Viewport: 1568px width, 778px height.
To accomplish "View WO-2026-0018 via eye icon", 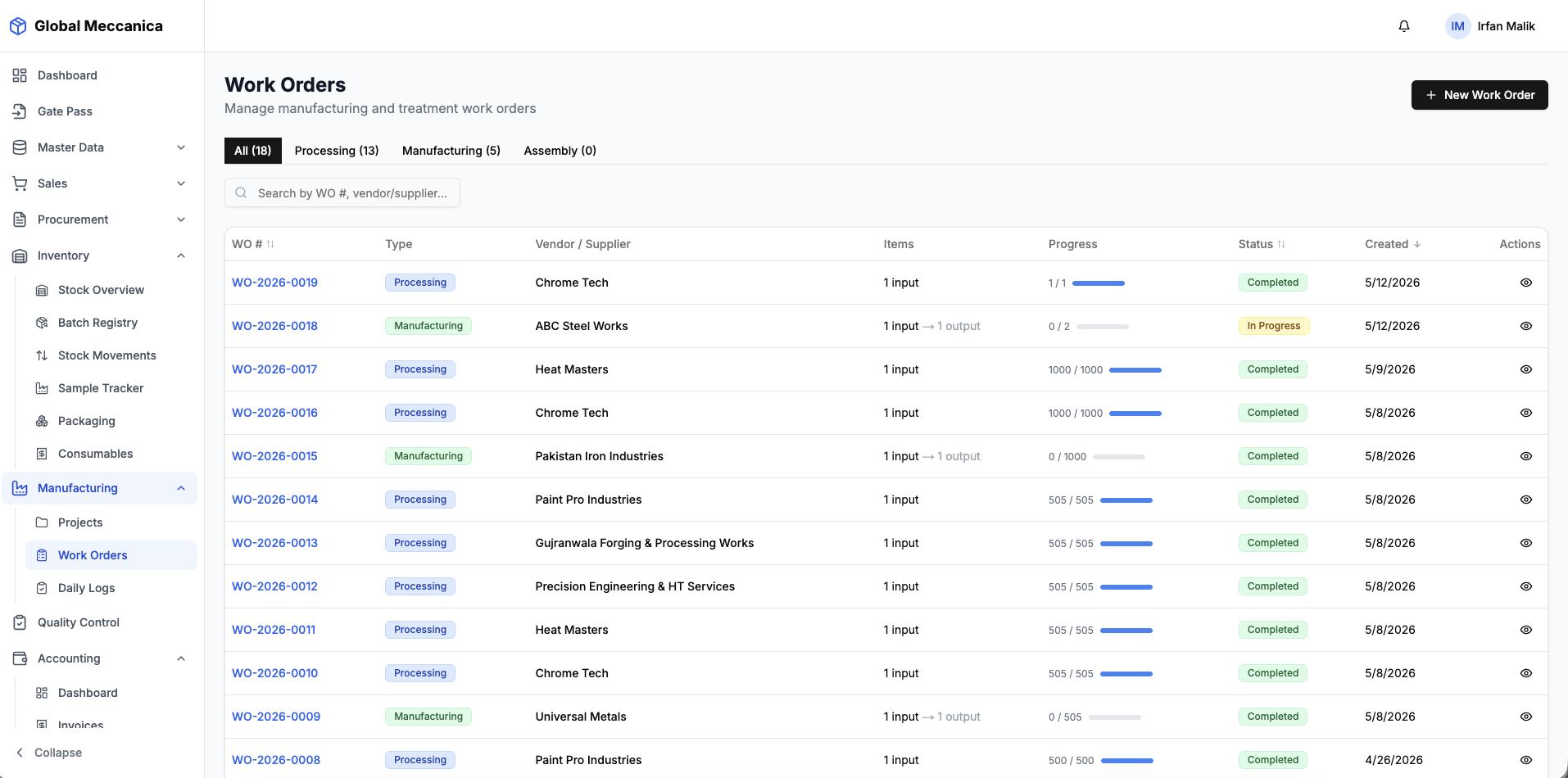I will [1525, 326].
